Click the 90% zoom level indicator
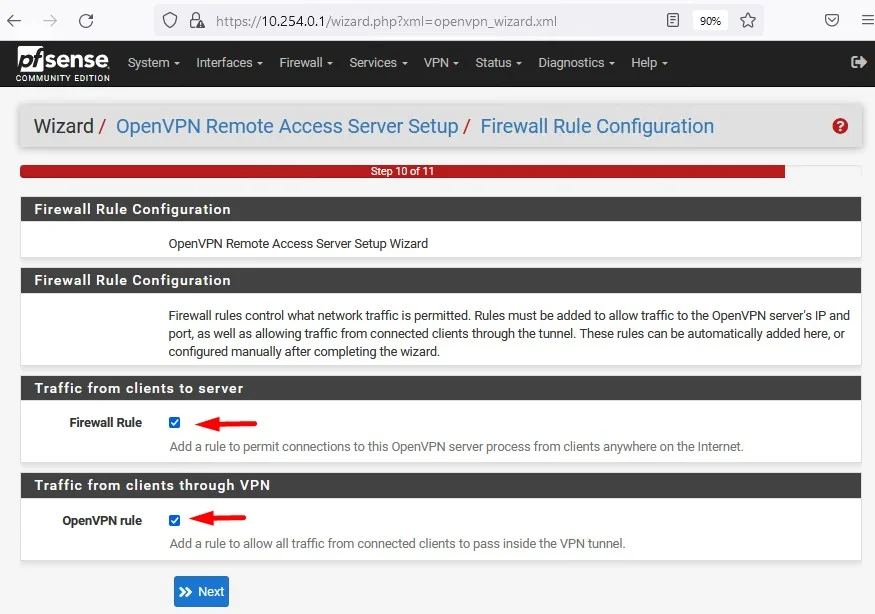The width and height of the screenshot is (875, 614). point(710,21)
